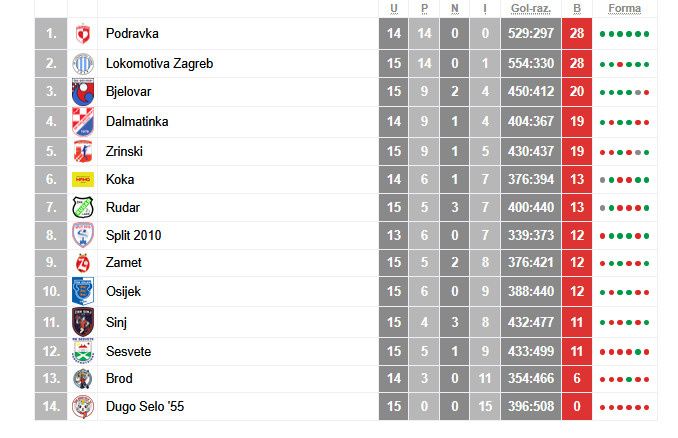Screen dimensions: 678x438
Task: Open the Split 2010 team link
Action: point(133,236)
